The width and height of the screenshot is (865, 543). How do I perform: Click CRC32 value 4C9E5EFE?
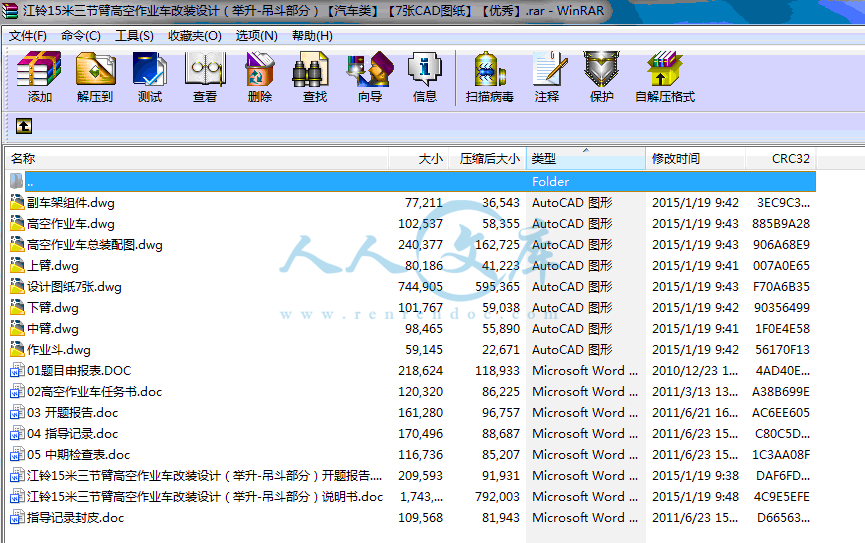coord(781,496)
